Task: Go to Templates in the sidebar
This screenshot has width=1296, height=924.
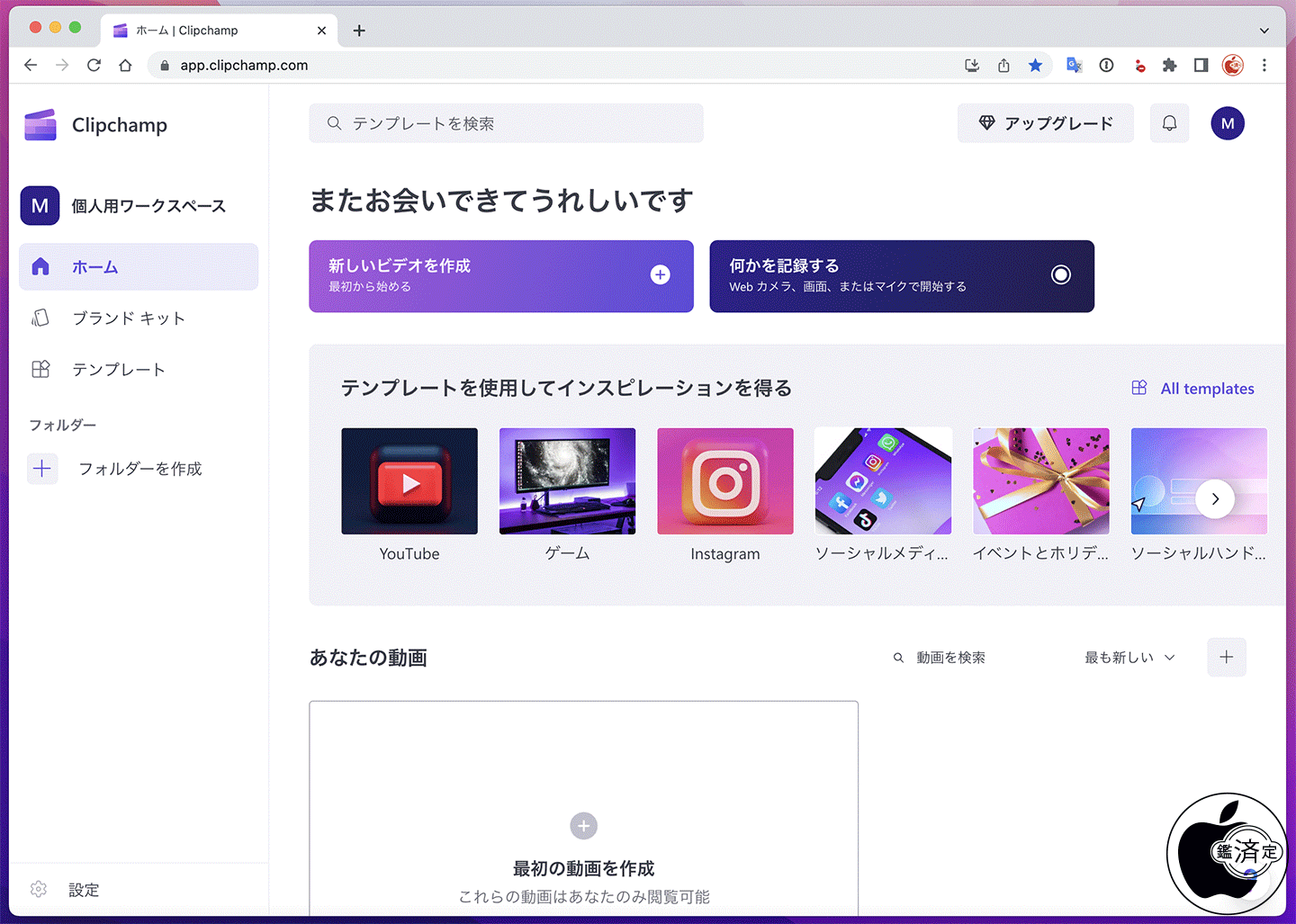Action: (119, 370)
